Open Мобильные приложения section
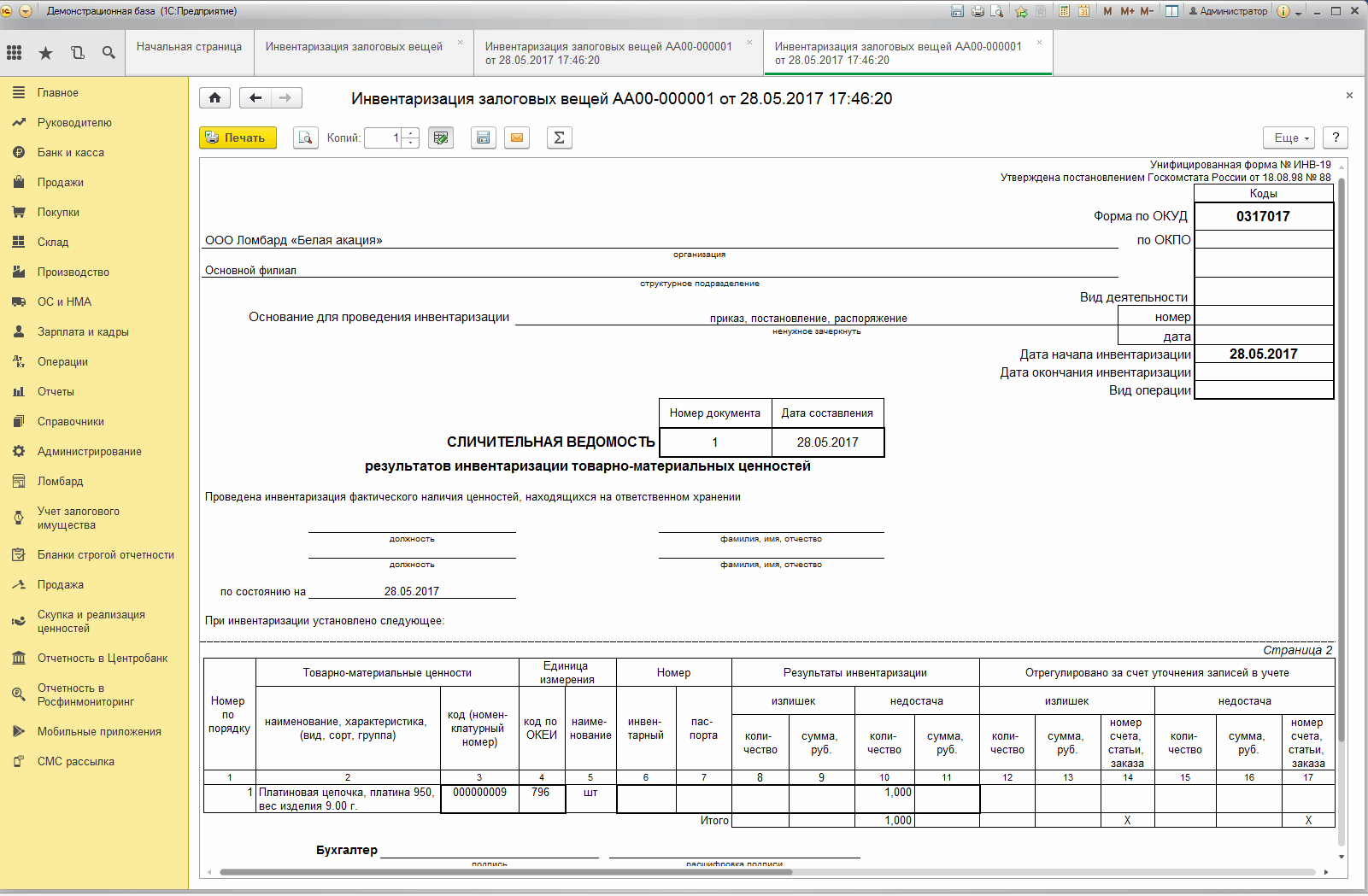The height and width of the screenshot is (896, 1368). (x=94, y=731)
